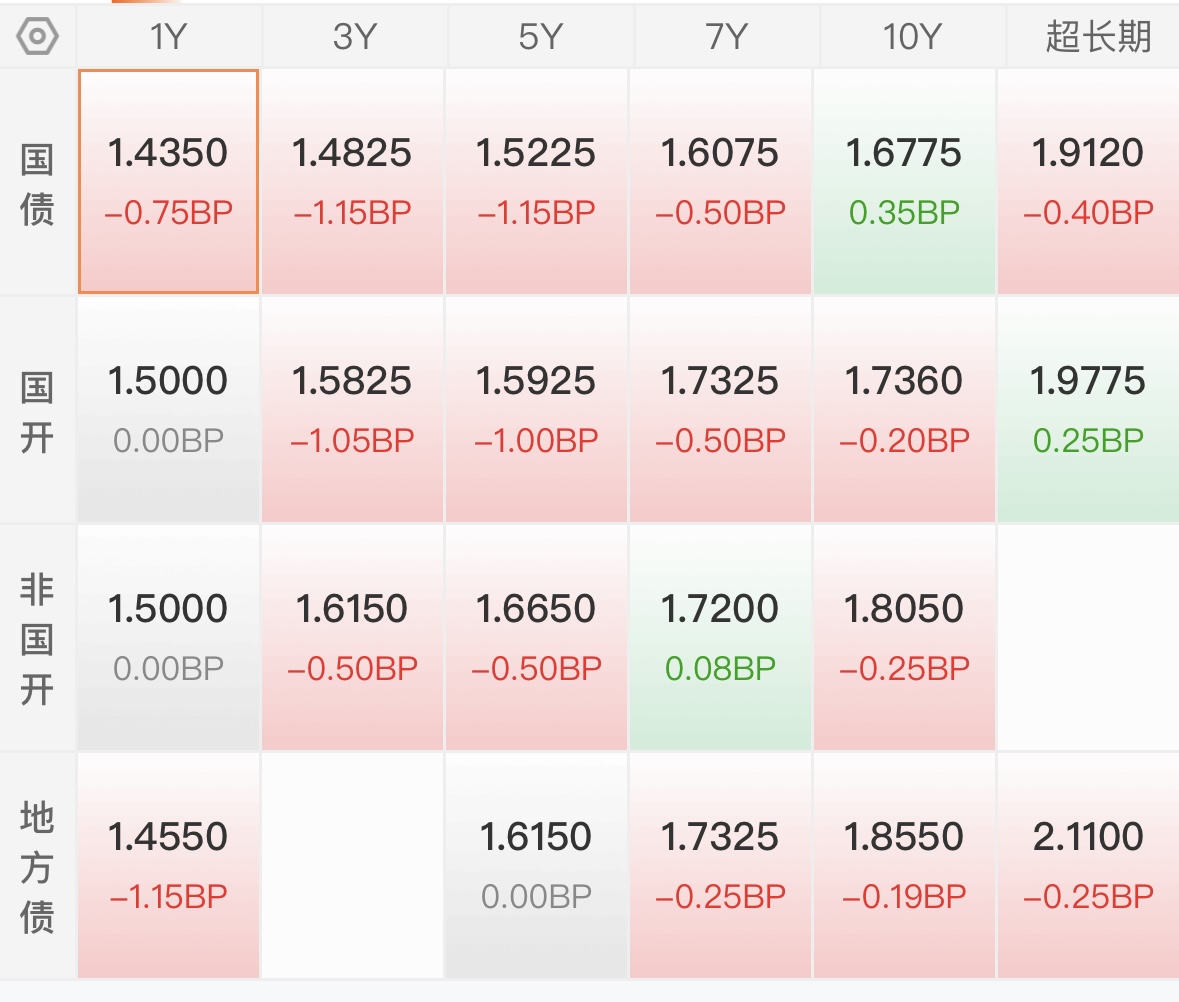The width and height of the screenshot is (1179, 1002).
Task: Tap the 国开 1Y cell showing 1.5000
Action: tap(168, 410)
